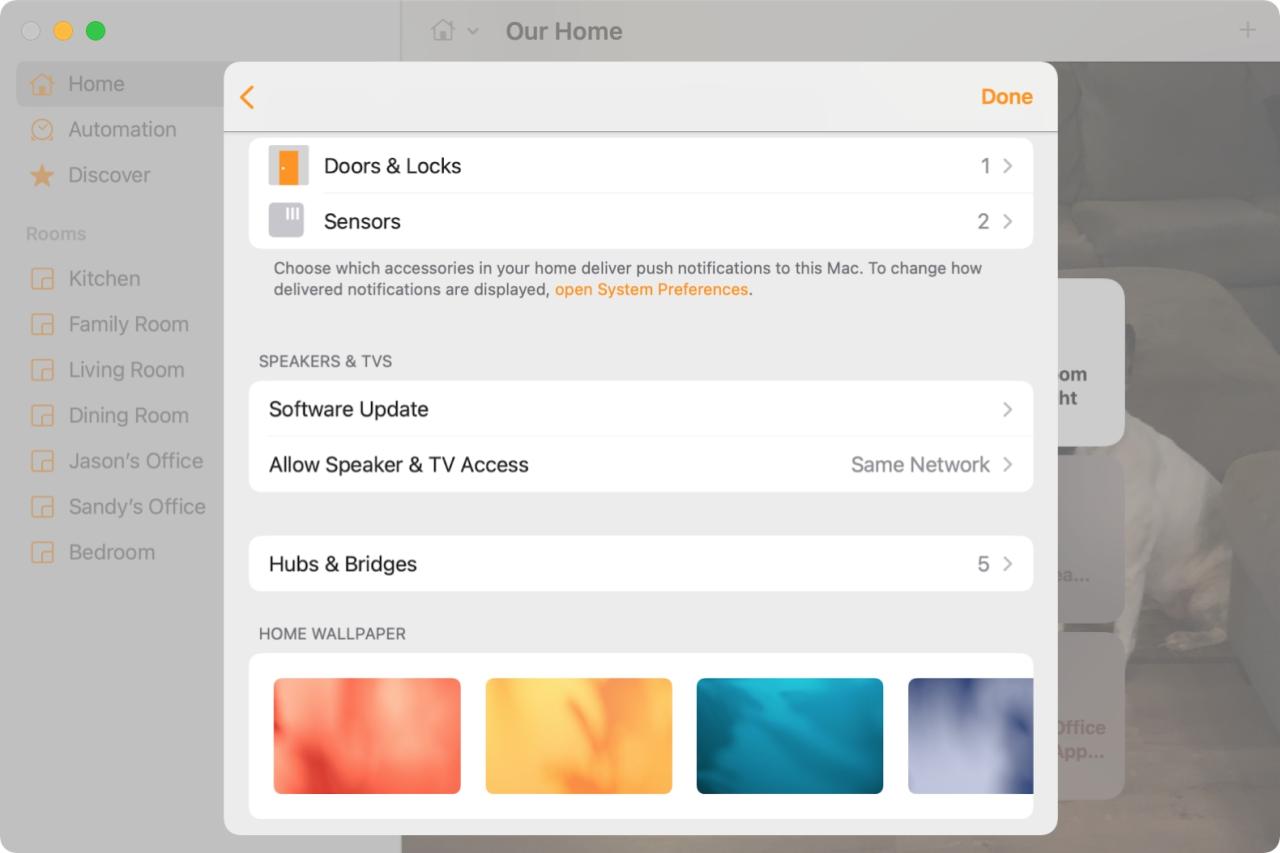Choose the teal blue wallpaper
The width and height of the screenshot is (1280, 853).
point(790,736)
